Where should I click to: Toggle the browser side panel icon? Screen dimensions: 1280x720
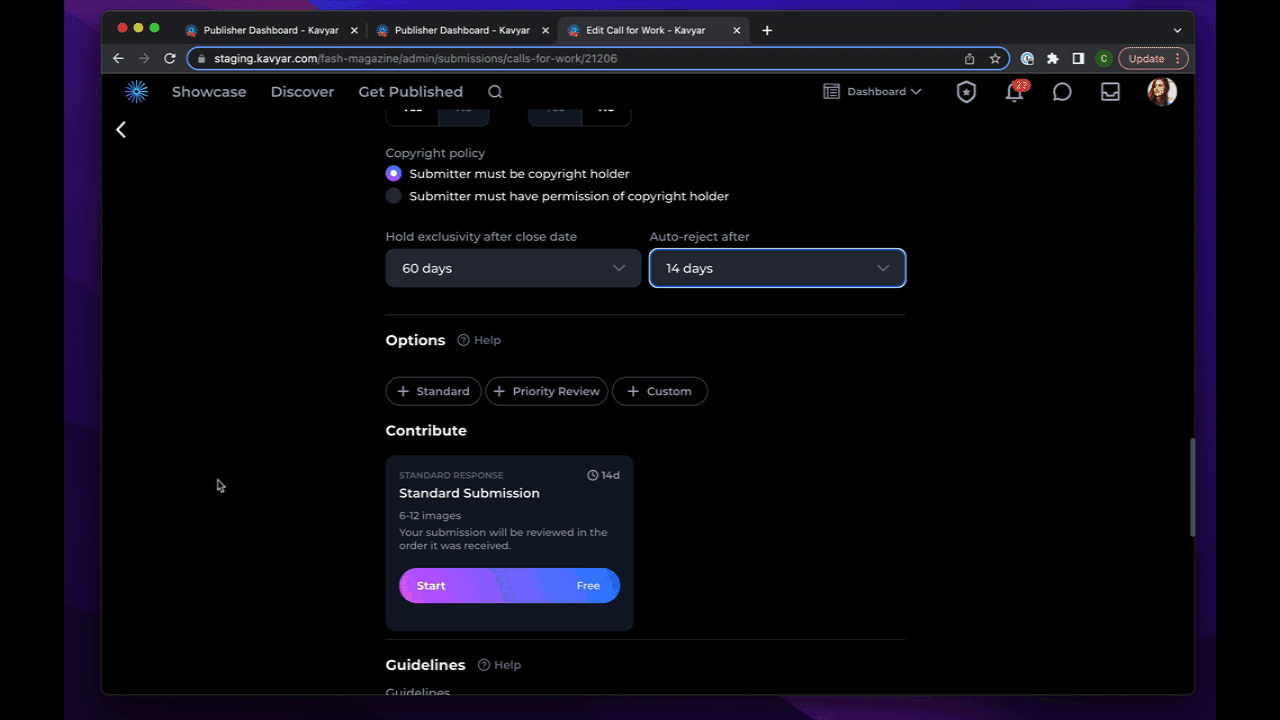(1078, 59)
